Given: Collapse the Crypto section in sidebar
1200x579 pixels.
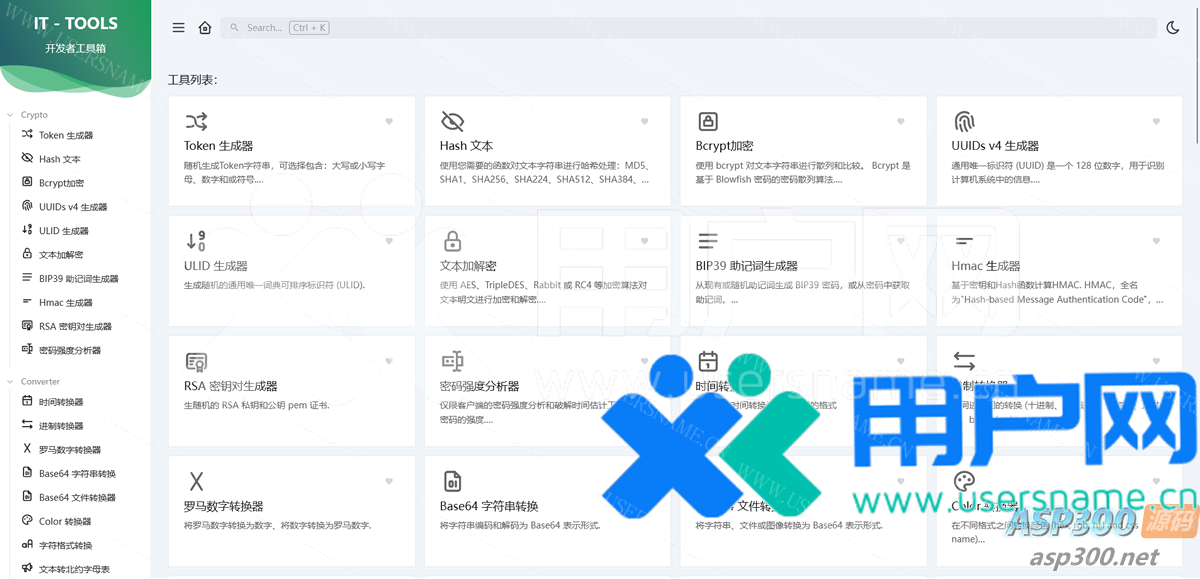Looking at the screenshot, I should pyautogui.click(x=28, y=115).
